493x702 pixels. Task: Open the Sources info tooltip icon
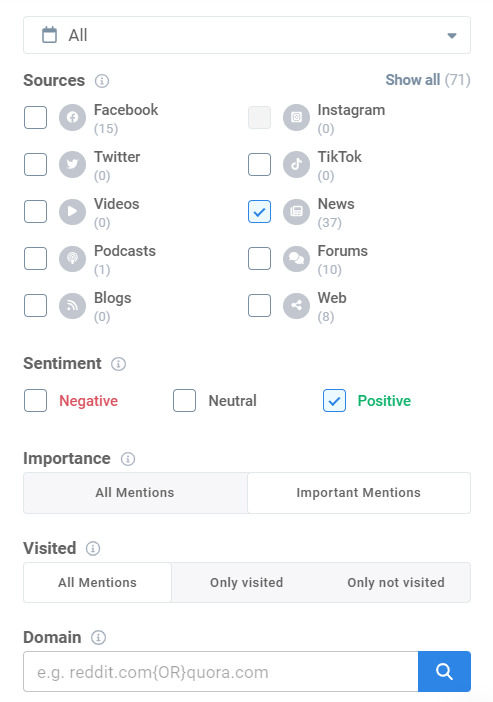coord(102,81)
